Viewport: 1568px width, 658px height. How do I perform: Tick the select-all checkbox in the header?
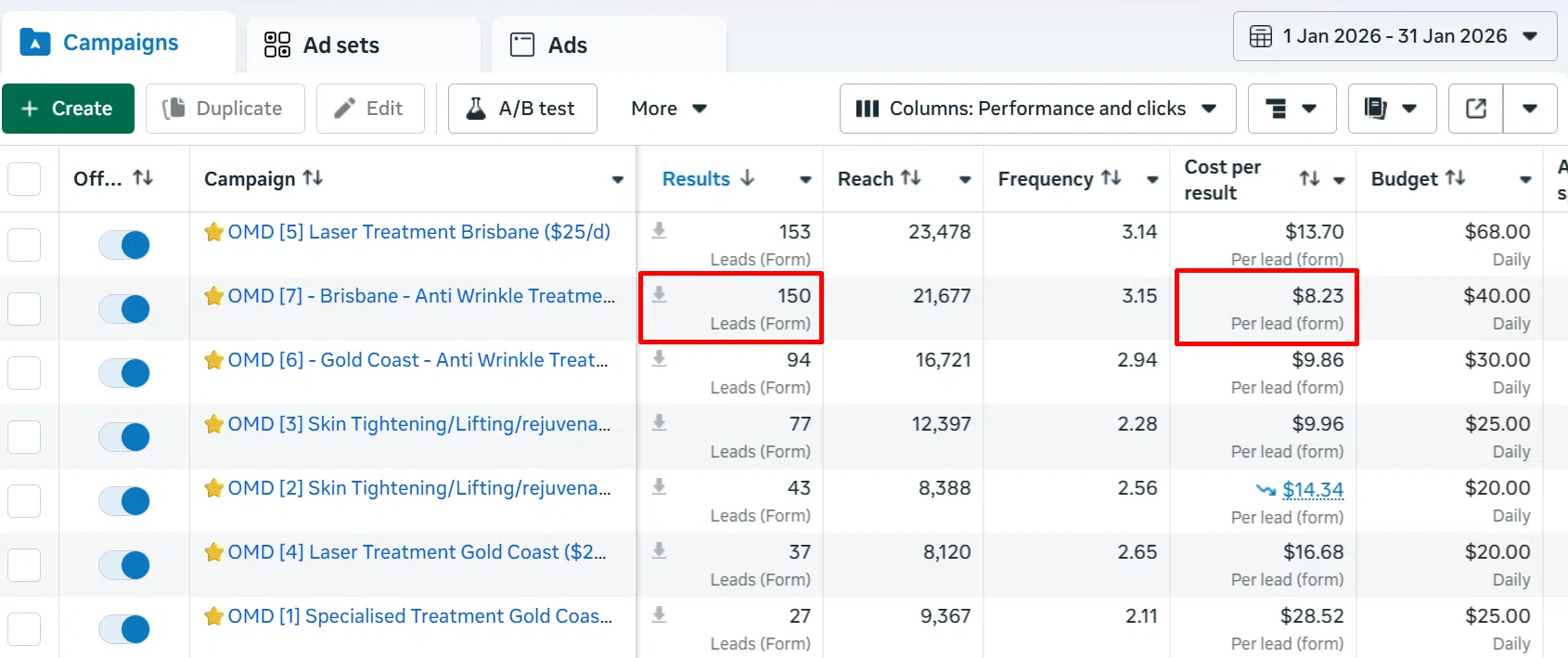click(24, 179)
